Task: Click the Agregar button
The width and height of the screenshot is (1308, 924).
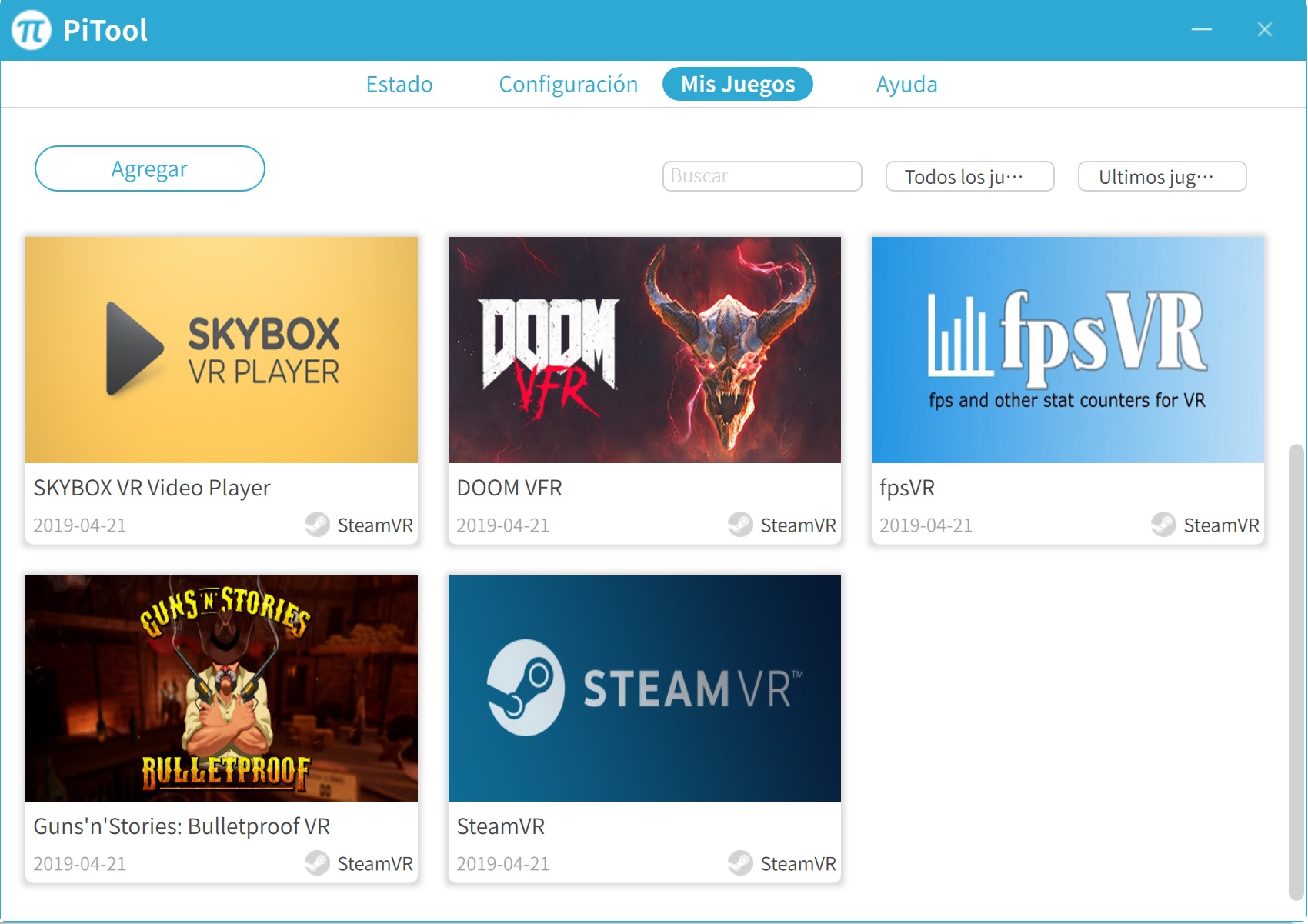Action: point(150,168)
